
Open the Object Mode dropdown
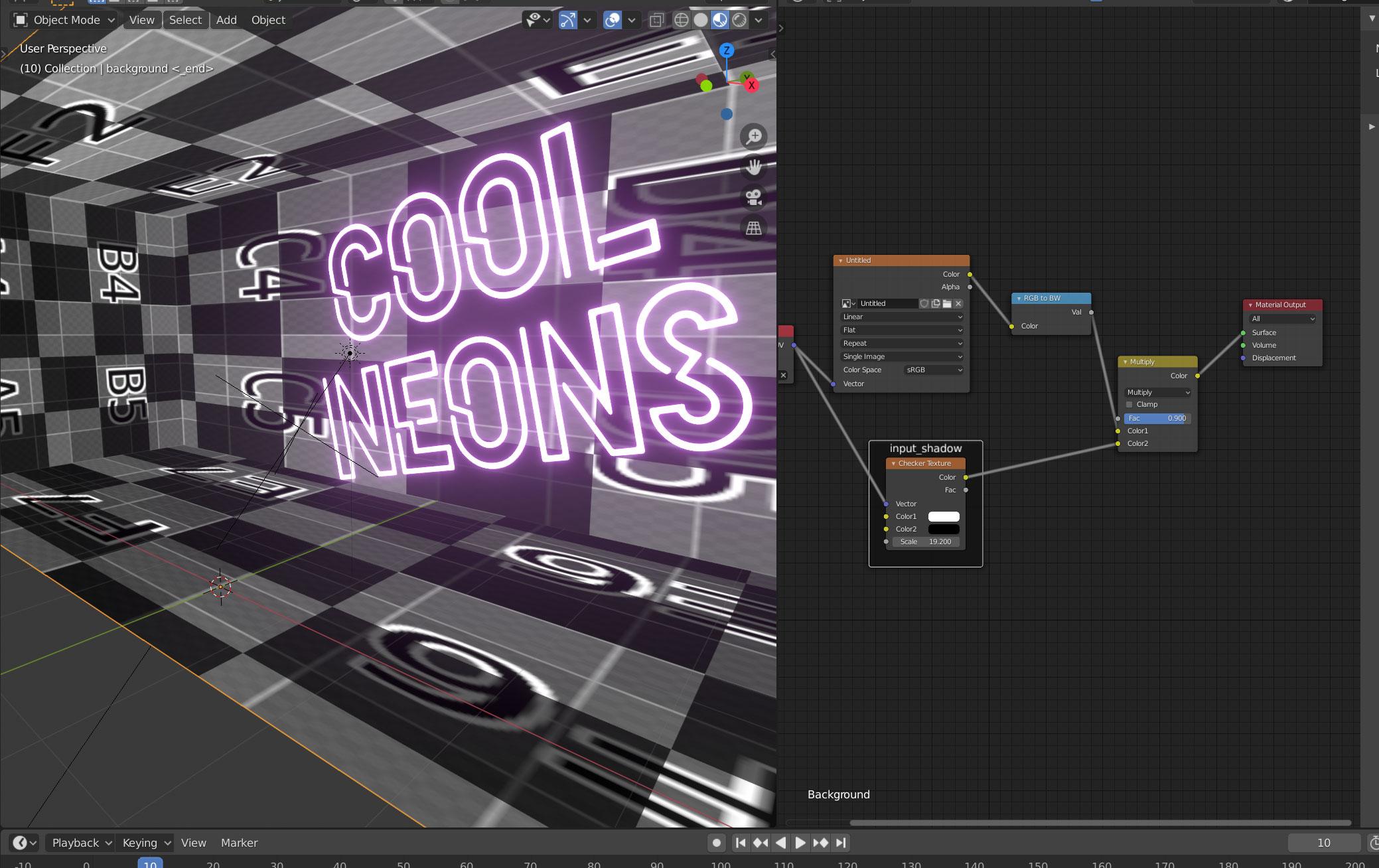[65, 20]
